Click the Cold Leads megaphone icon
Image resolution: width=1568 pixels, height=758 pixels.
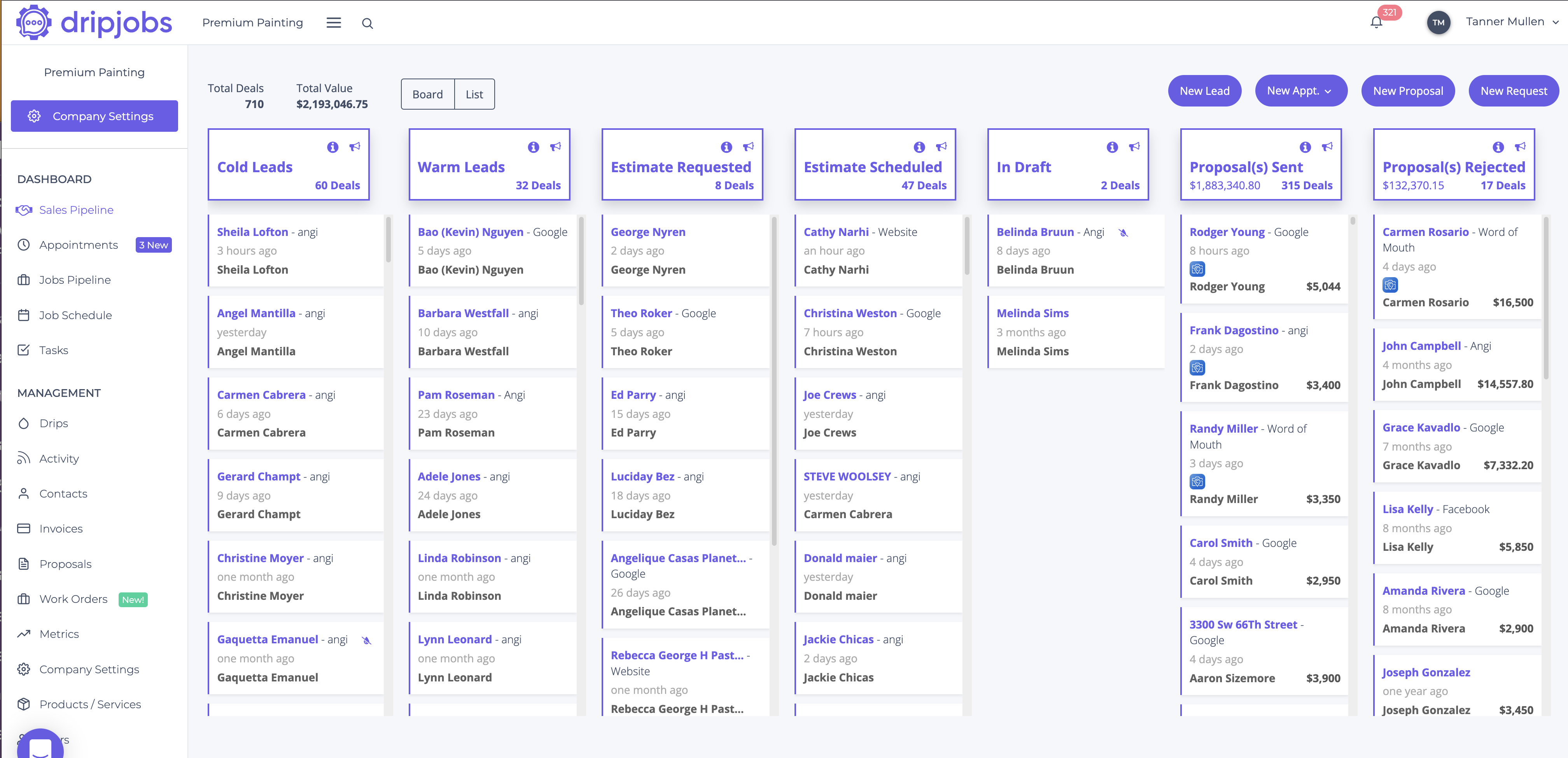355,146
